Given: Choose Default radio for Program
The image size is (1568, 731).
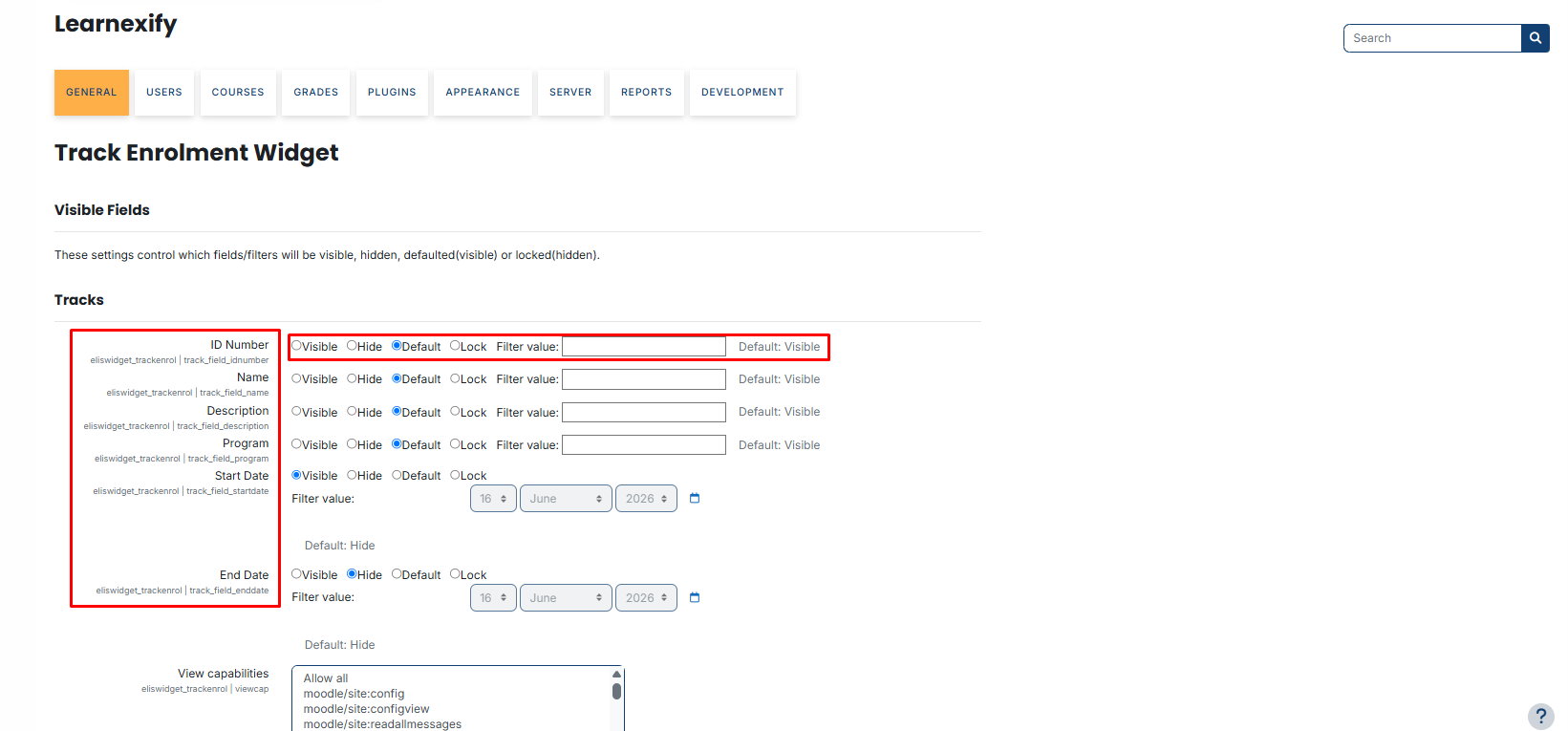Looking at the screenshot, I should coord(397,444).
